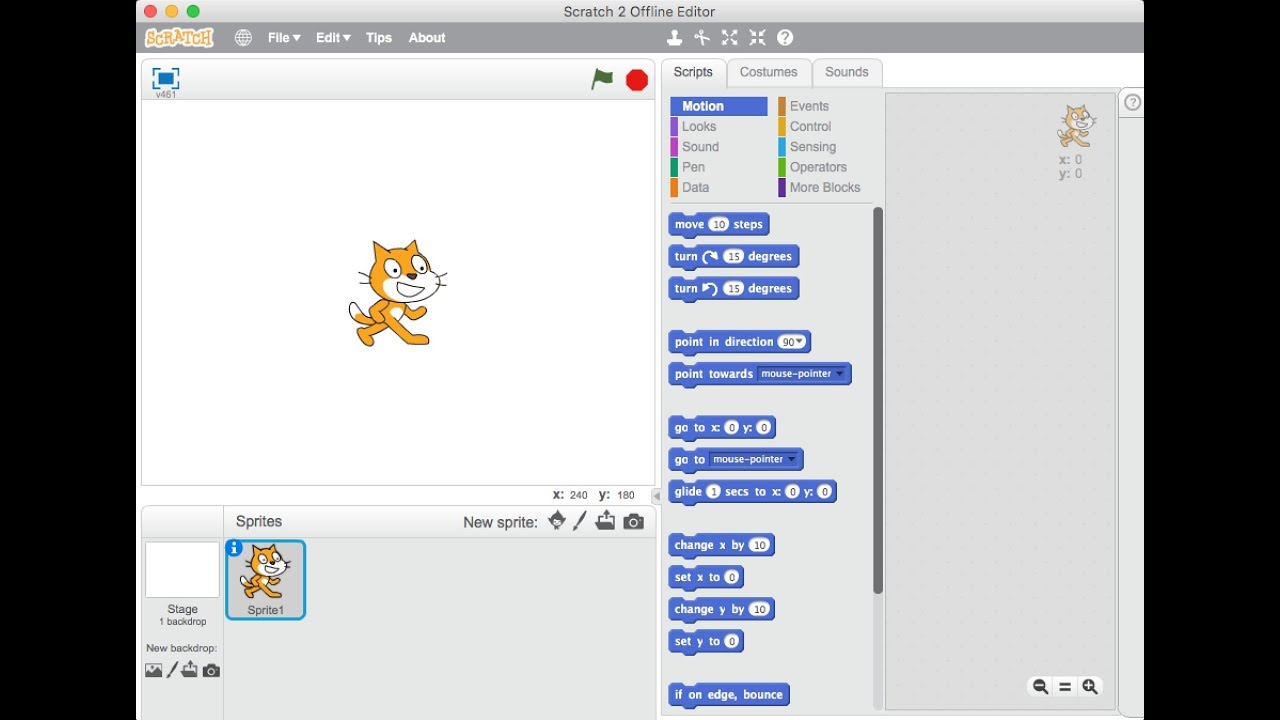The width and height of the screenshot is (1280, 720).
Task: Zoom out the scripts area
Action: 1040,687
